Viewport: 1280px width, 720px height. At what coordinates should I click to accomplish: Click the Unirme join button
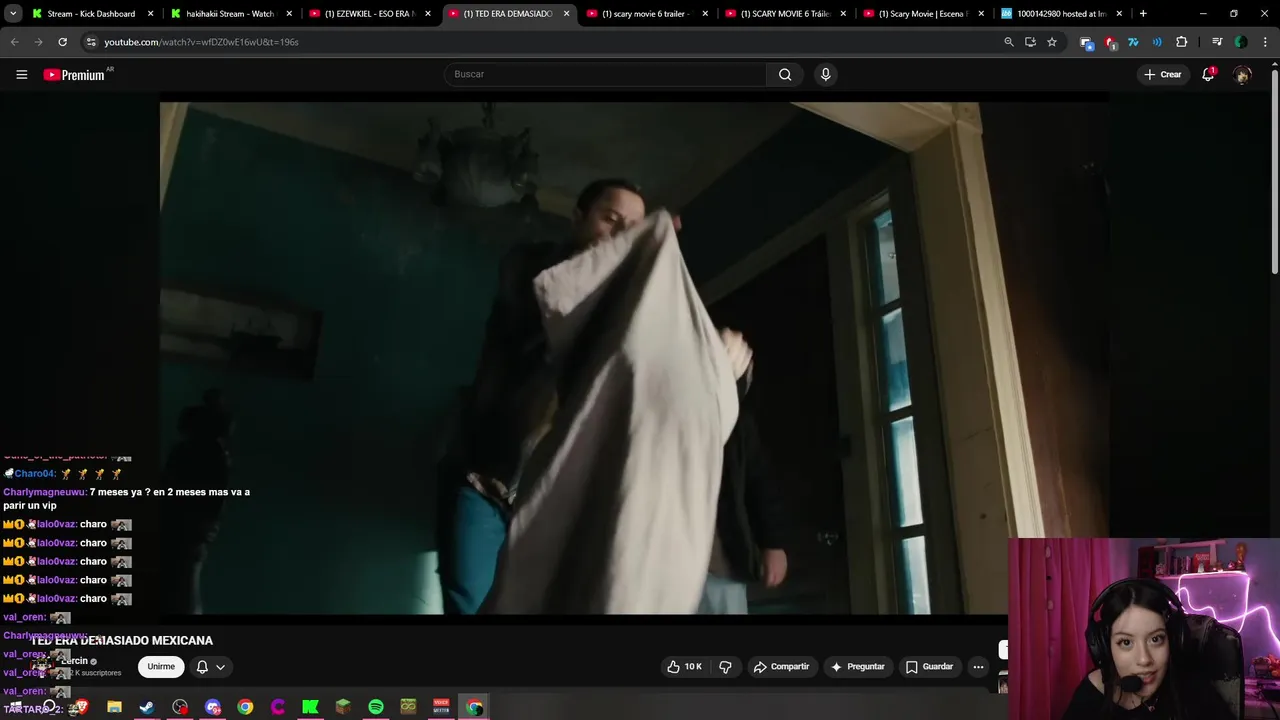pos(161,667)
